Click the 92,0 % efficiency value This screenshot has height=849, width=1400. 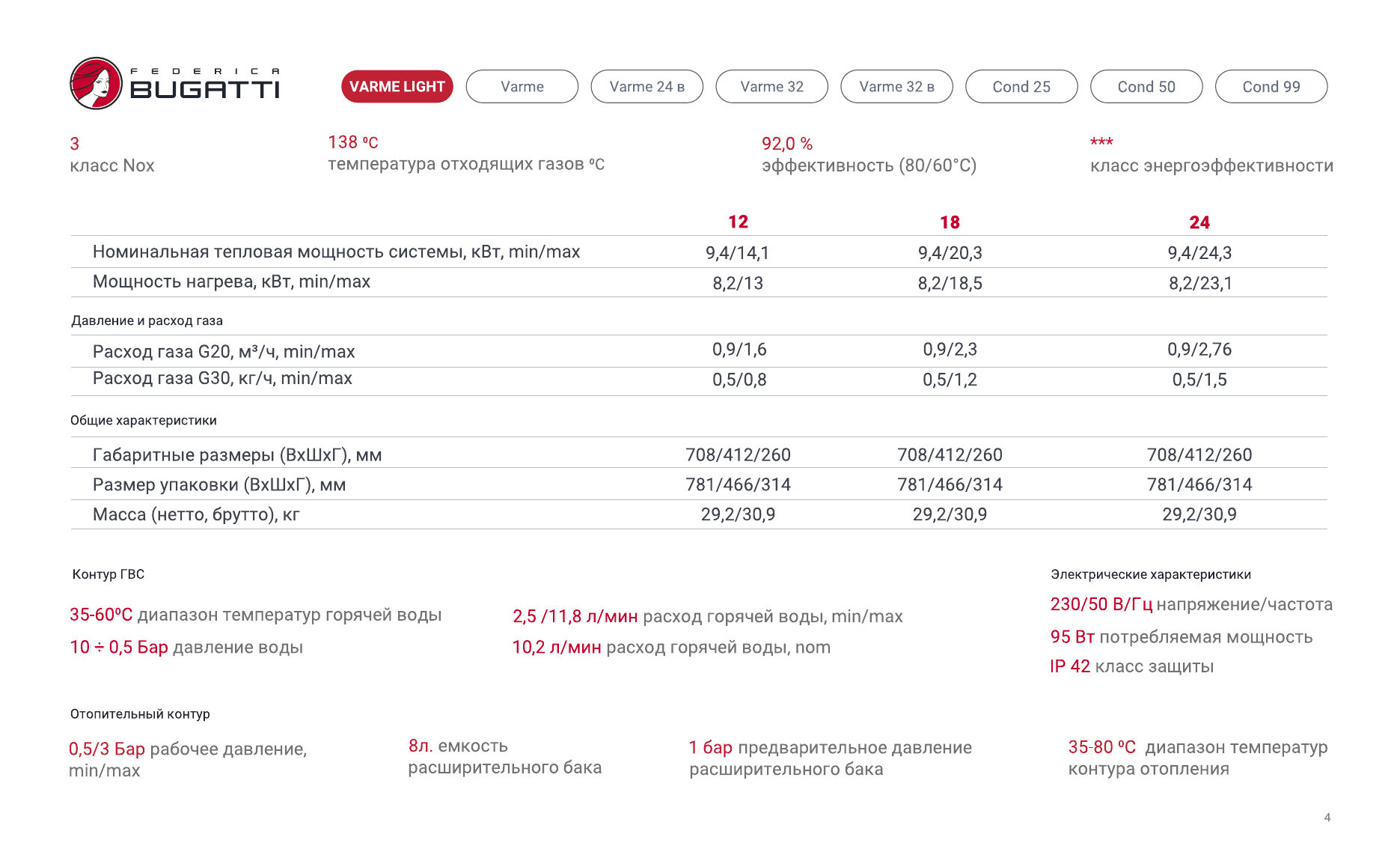click(786, 144)
